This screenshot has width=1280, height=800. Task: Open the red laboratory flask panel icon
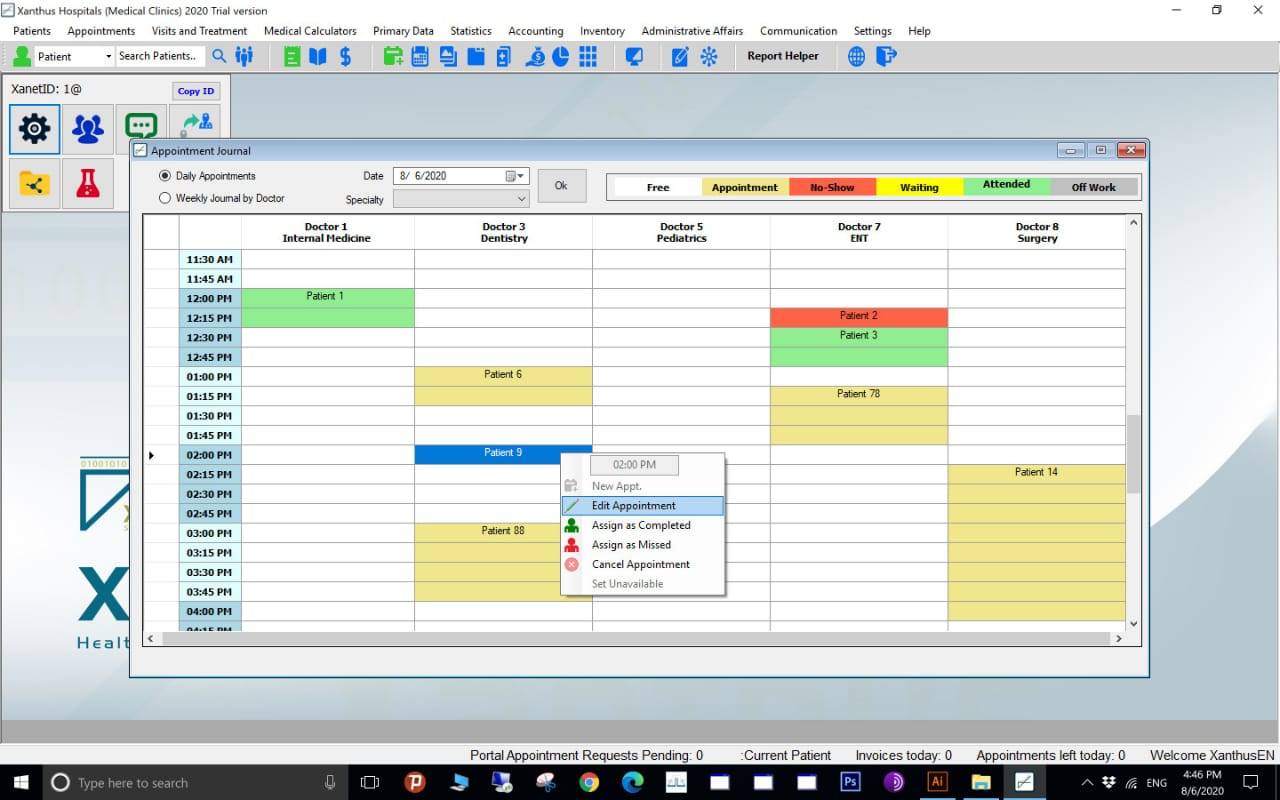pos(88,183)
